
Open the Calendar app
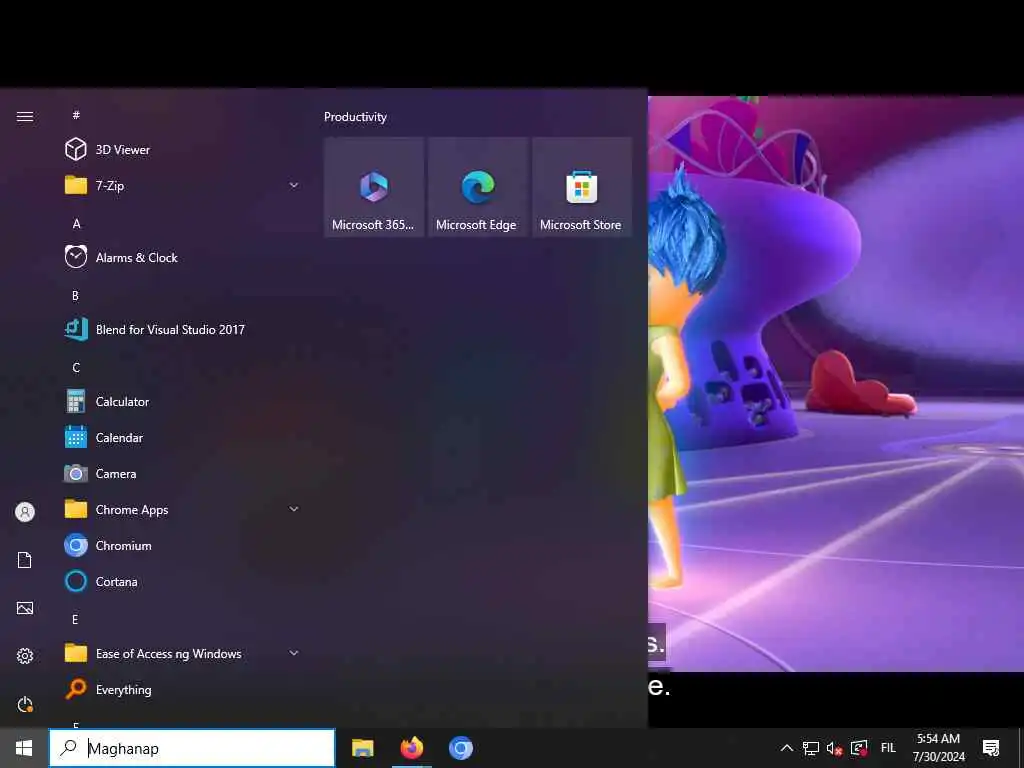pos(182,438)
